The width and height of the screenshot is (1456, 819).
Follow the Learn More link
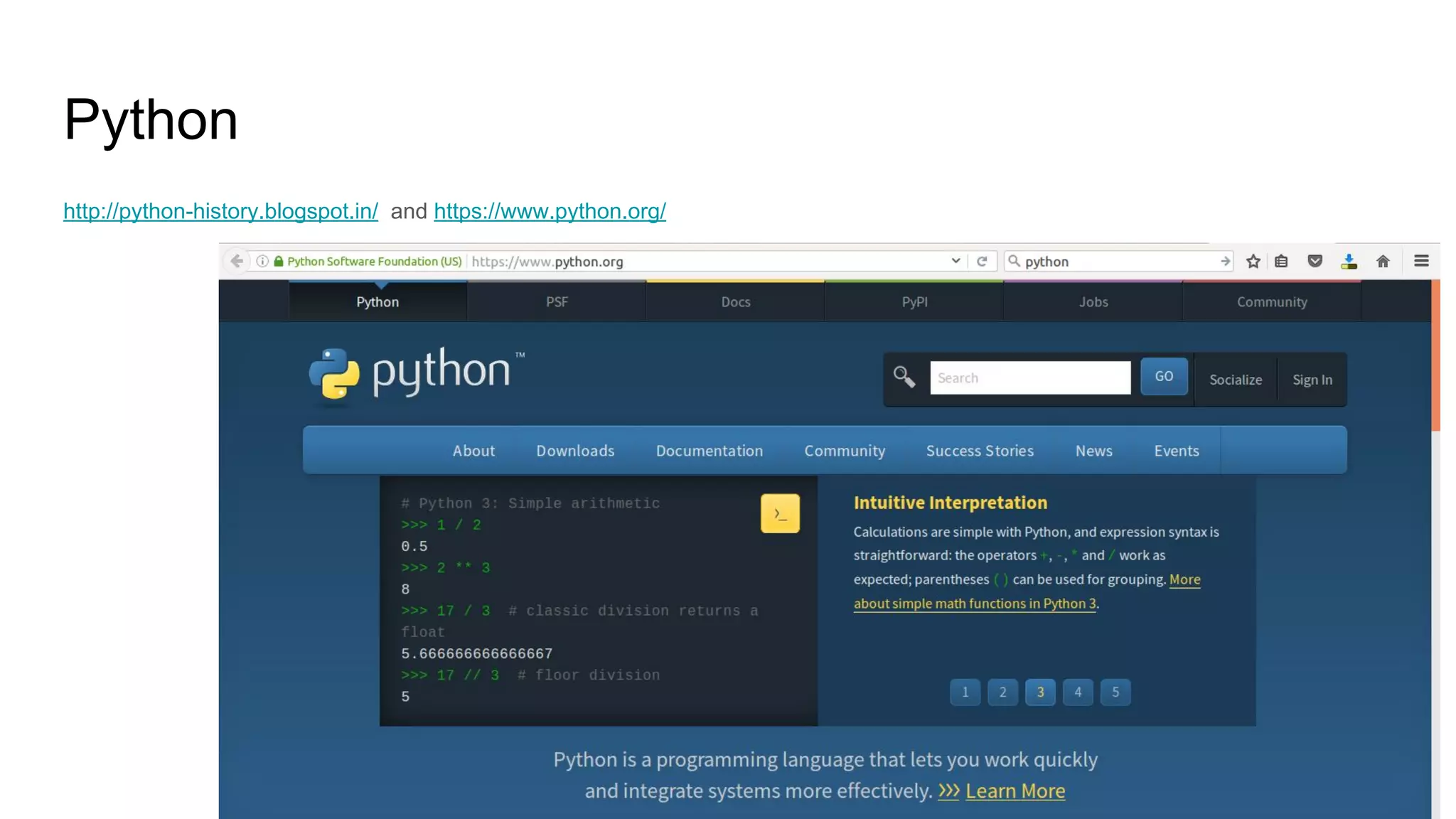click(x=1015, y=791)
